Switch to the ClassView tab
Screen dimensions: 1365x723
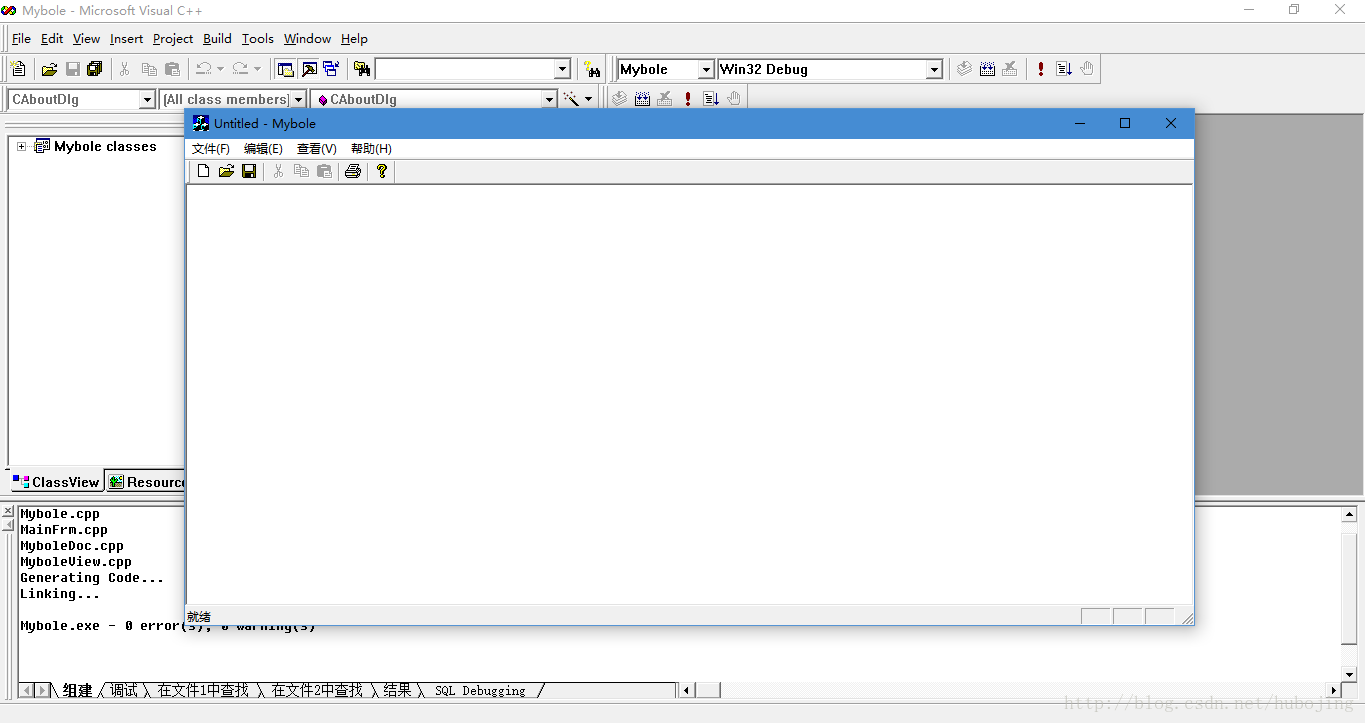click(56, 481)
